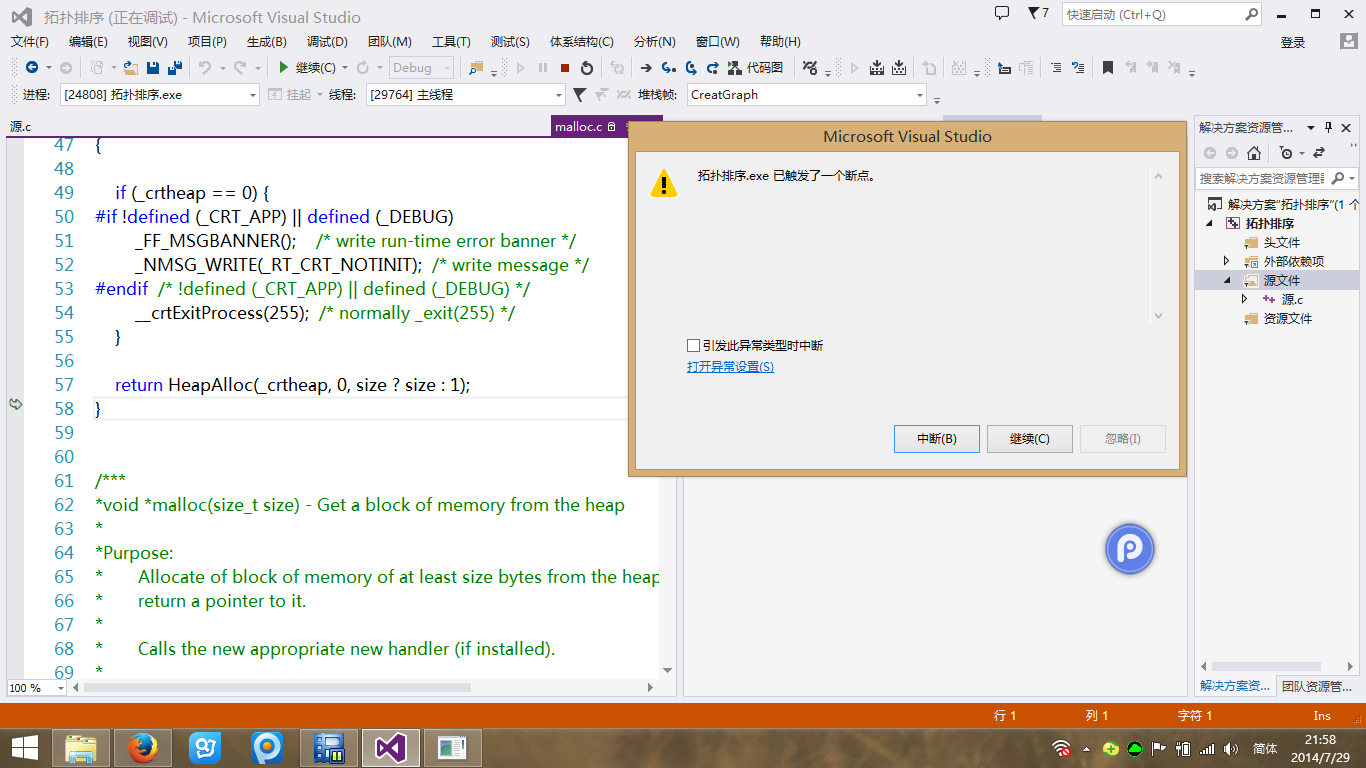Click the 中断(B) button in dialog
This screenshot has height=768, width=1366.
pos(937,439)
